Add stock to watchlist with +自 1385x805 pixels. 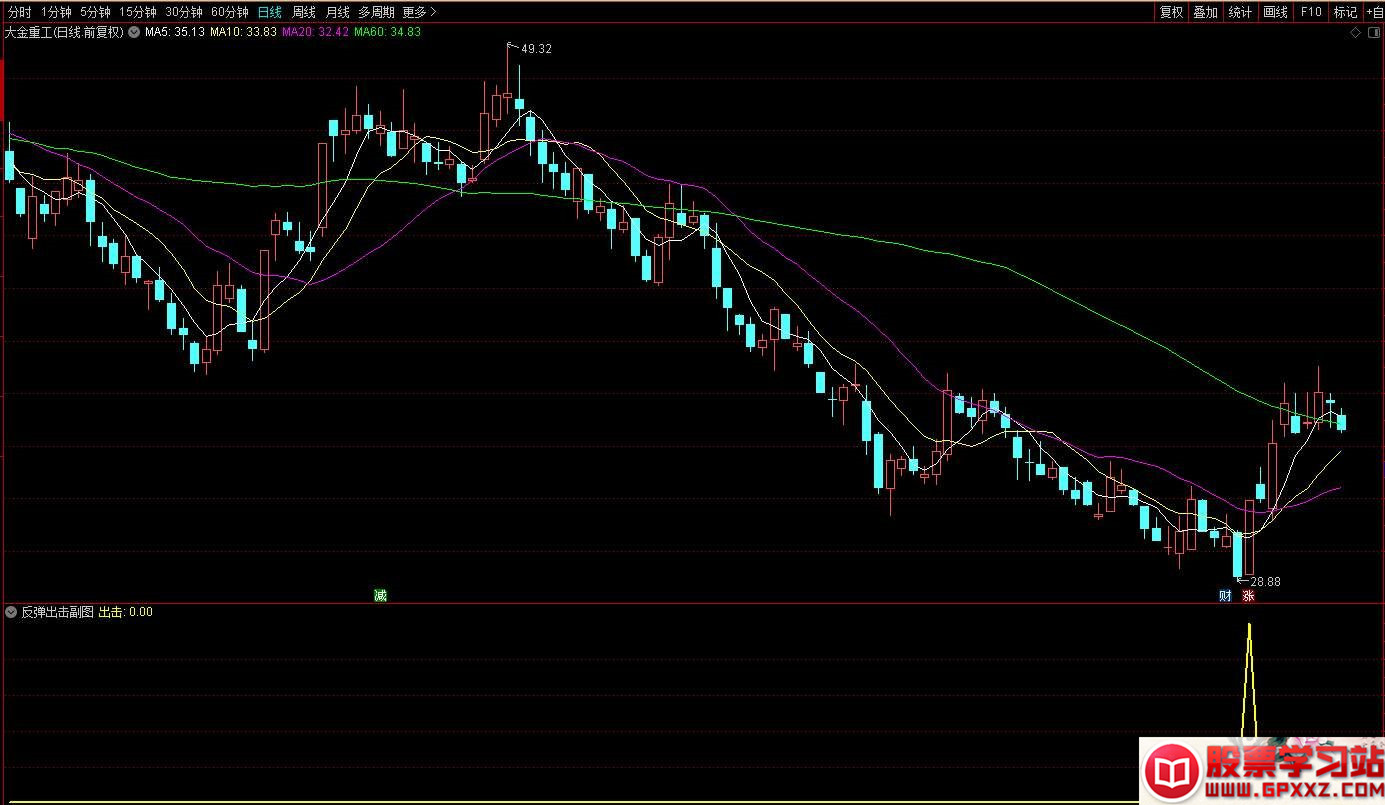point(1374,12)
